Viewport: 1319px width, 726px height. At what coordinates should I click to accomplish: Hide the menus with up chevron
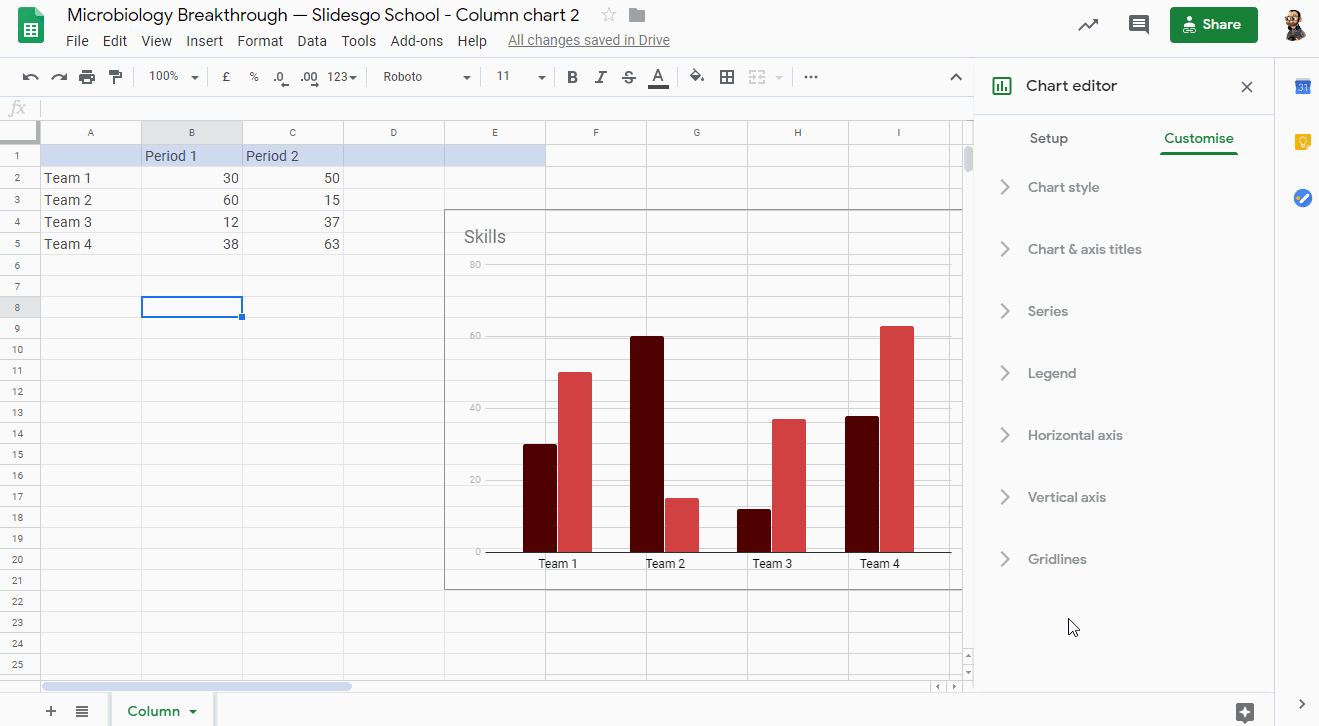(x=955, y=77)
